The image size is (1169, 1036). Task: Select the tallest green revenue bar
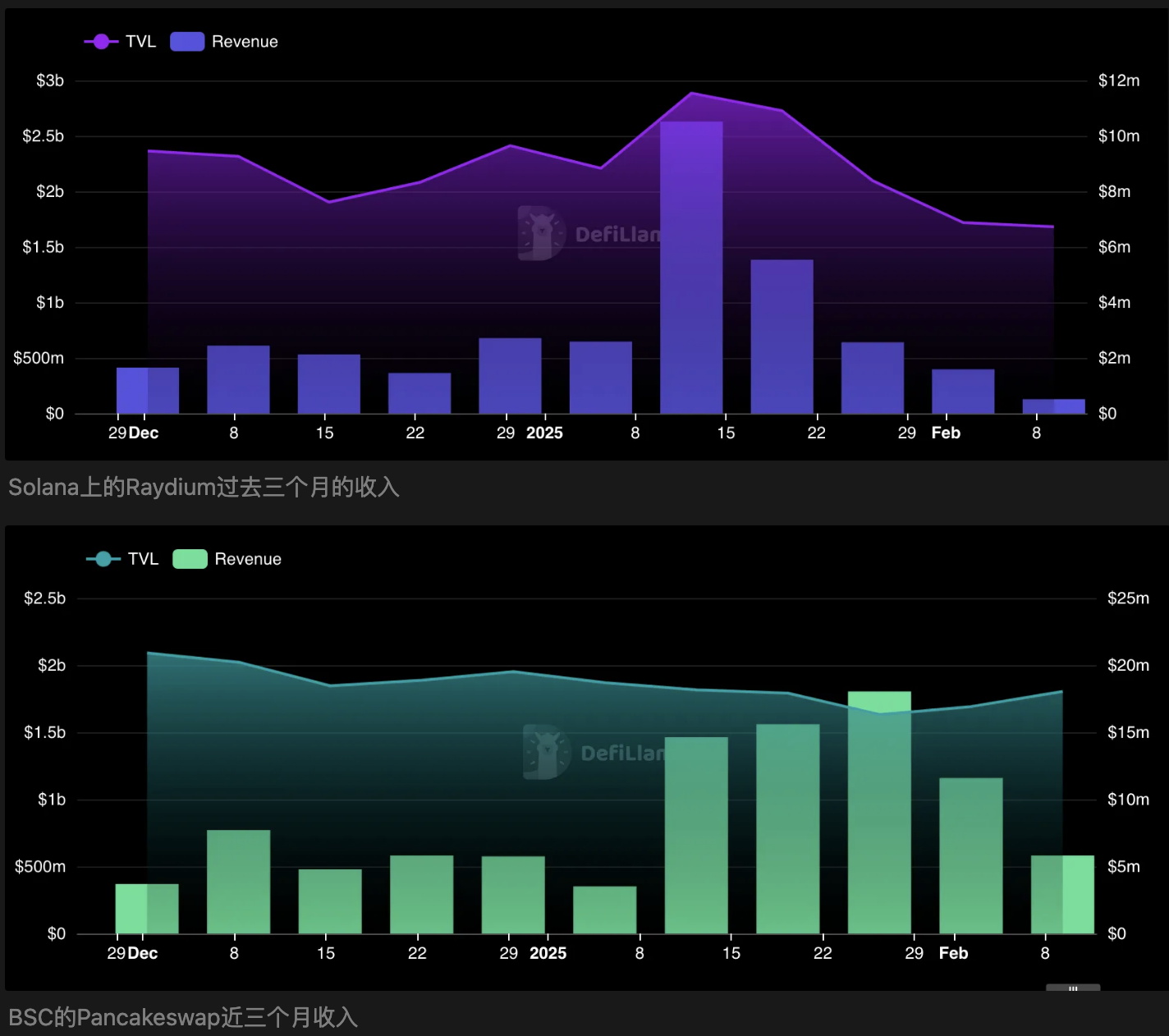[x=879, y=813]
